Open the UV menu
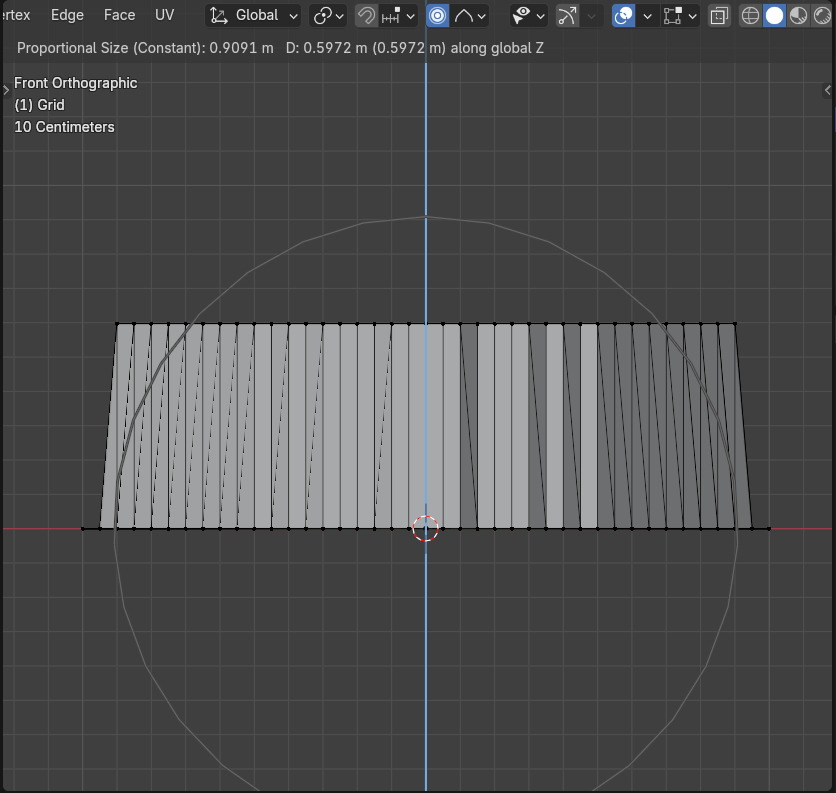This screenshot has width=836, height=793. click(164, 15)
